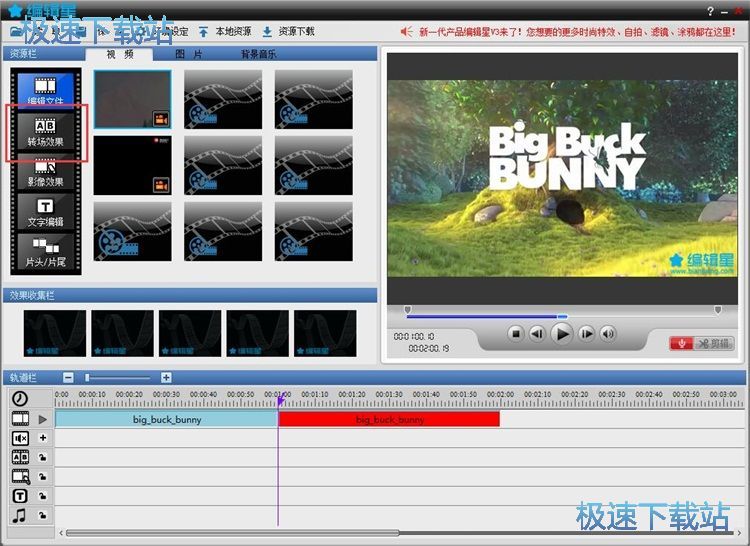Click the timeline scroll left arrow

61,533
